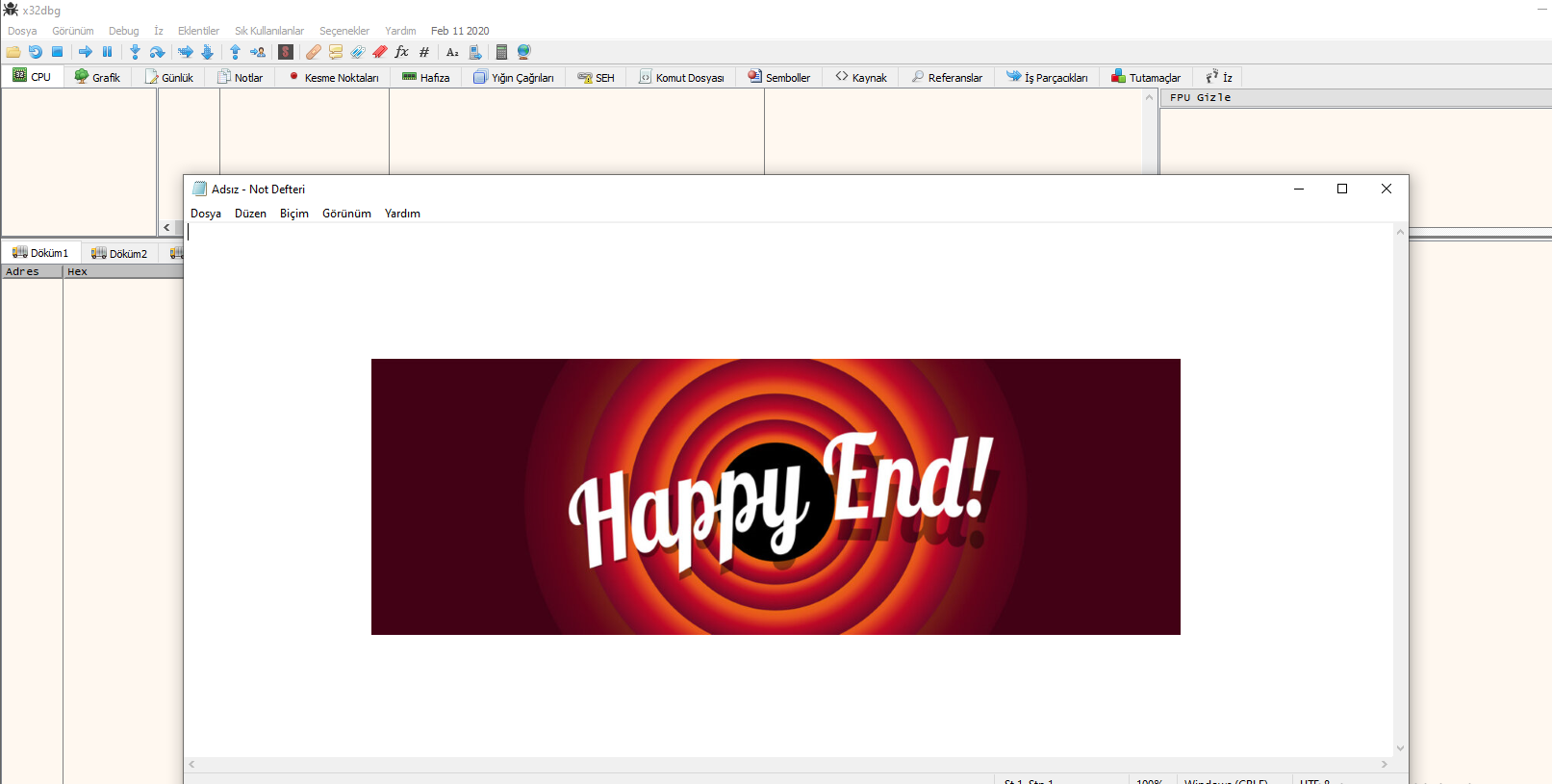Image resolution: width=1552 pixels, height=784 pixels.
Task: Open the Comments list icon
Action: pos(336,52)
